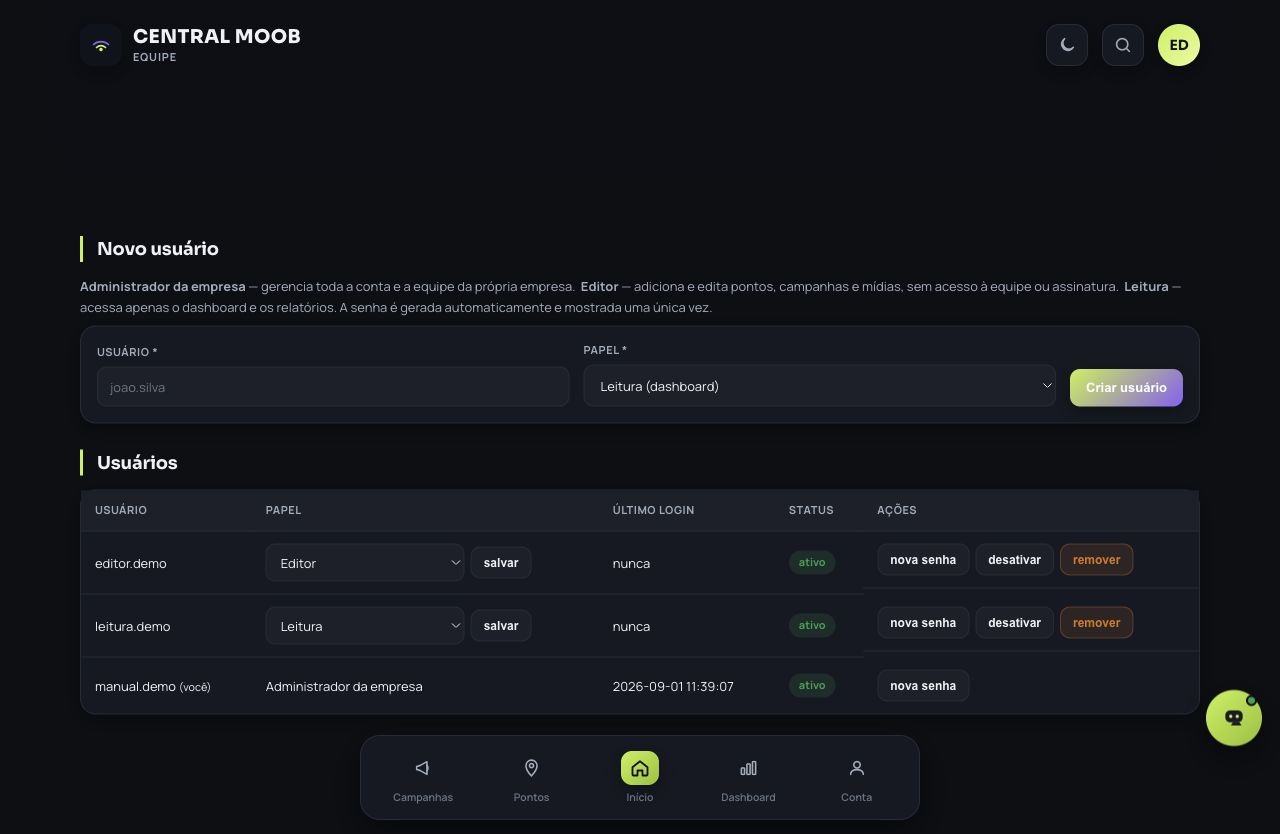
Task: Click the Criar usuário button
Action: tap(1126, 388)
